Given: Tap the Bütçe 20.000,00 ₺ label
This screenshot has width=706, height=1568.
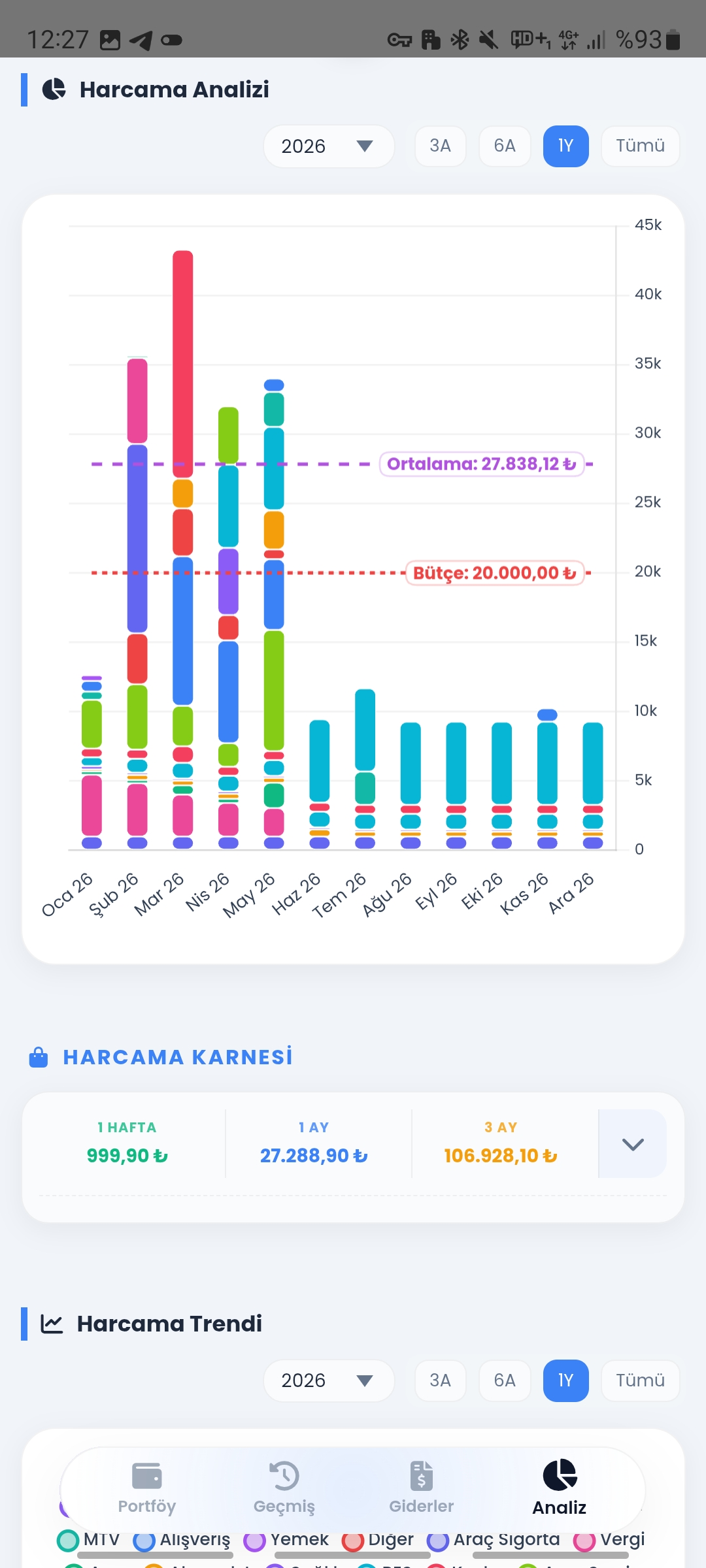Looking at the screenshot, I should [495, 573].
